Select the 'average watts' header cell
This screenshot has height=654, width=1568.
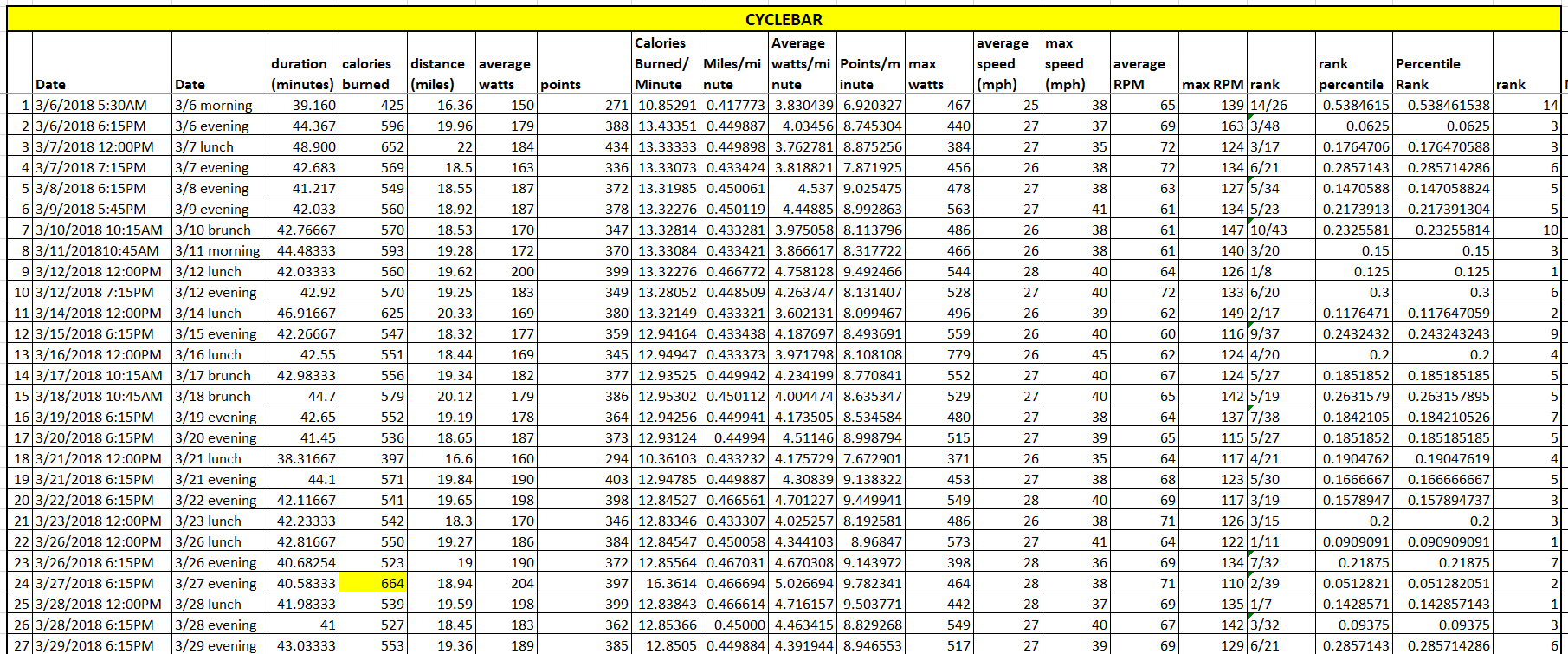(x=506, y=62)
